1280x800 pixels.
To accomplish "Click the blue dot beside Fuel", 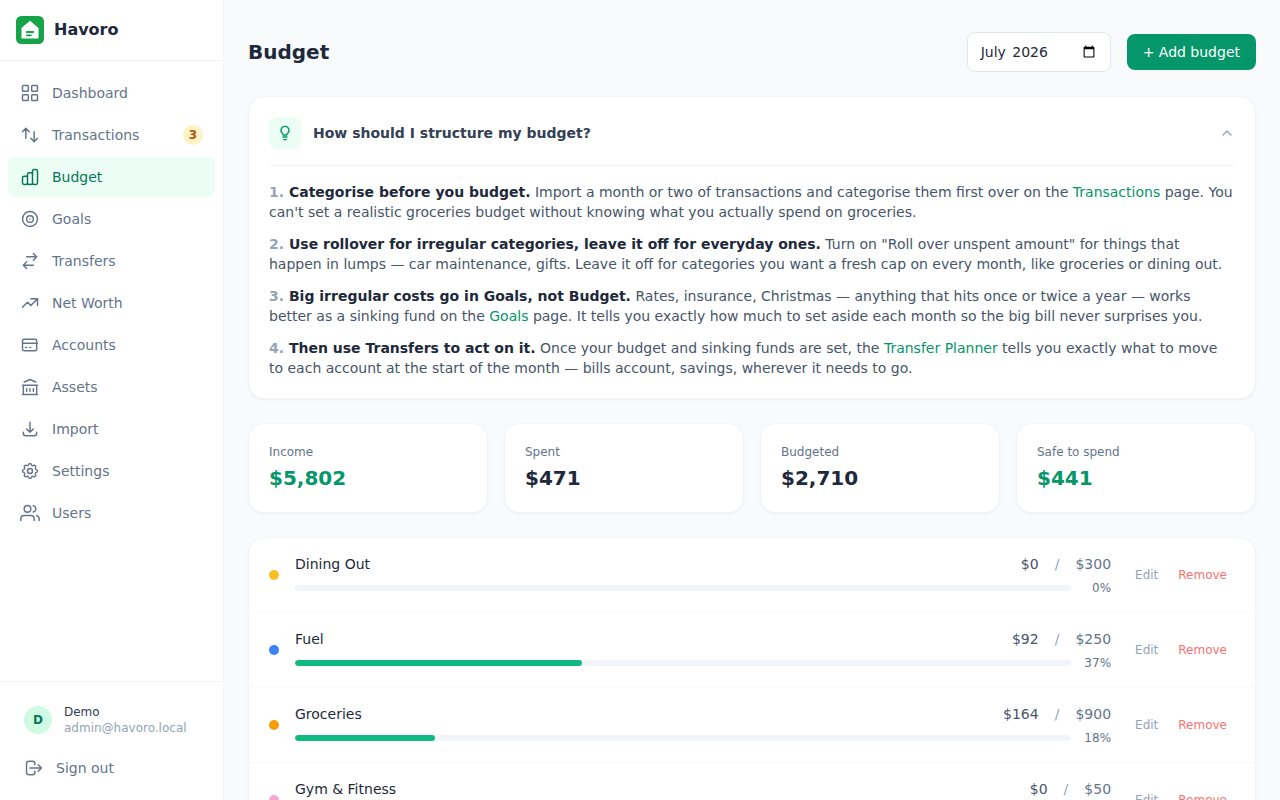I will [274, 650].
